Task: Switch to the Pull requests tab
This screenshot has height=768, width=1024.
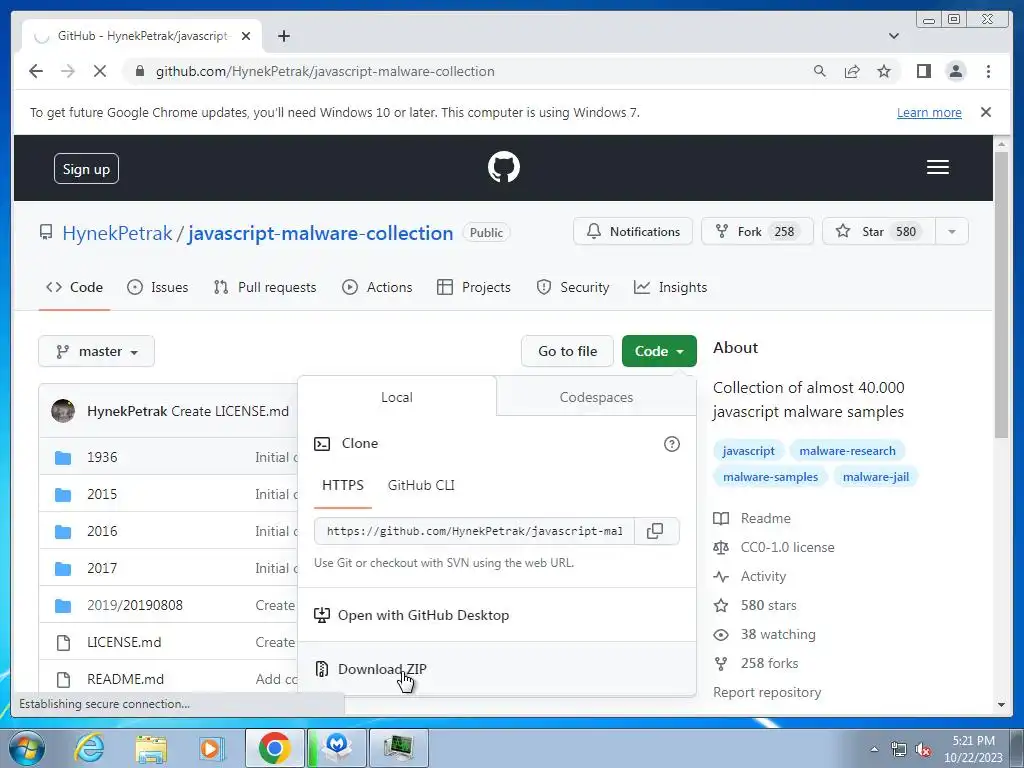Action: click(x=265, y=287)
